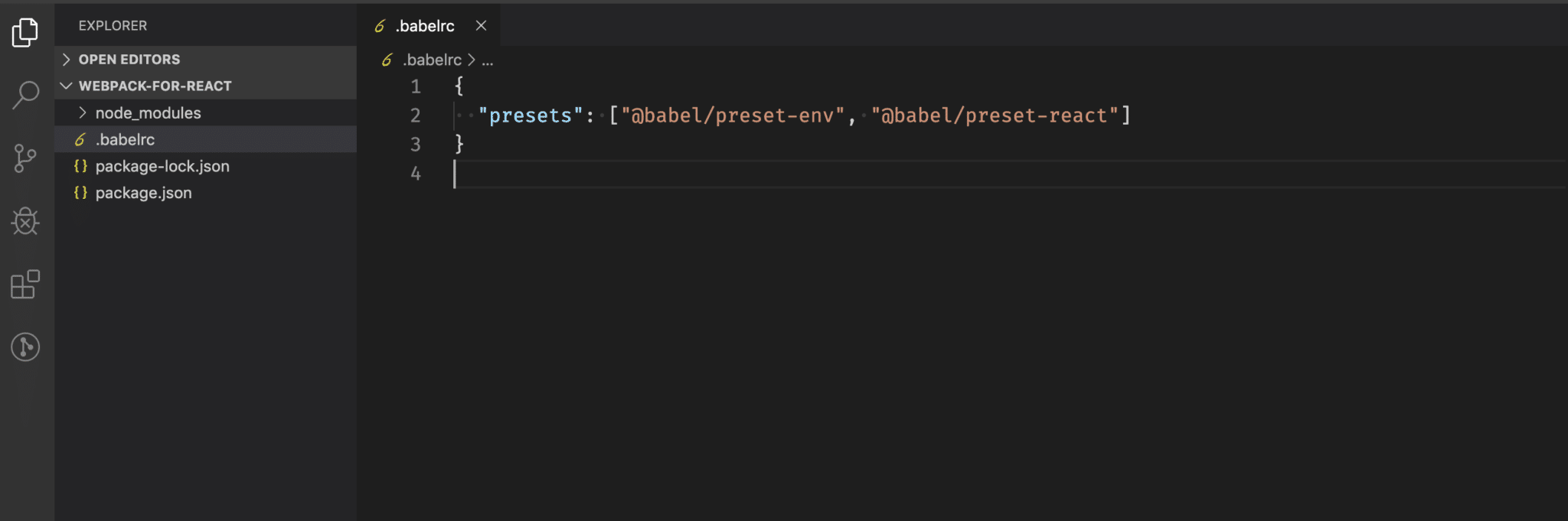Open the Extensions view
The image size is (1568, 521).
point(27,285)
